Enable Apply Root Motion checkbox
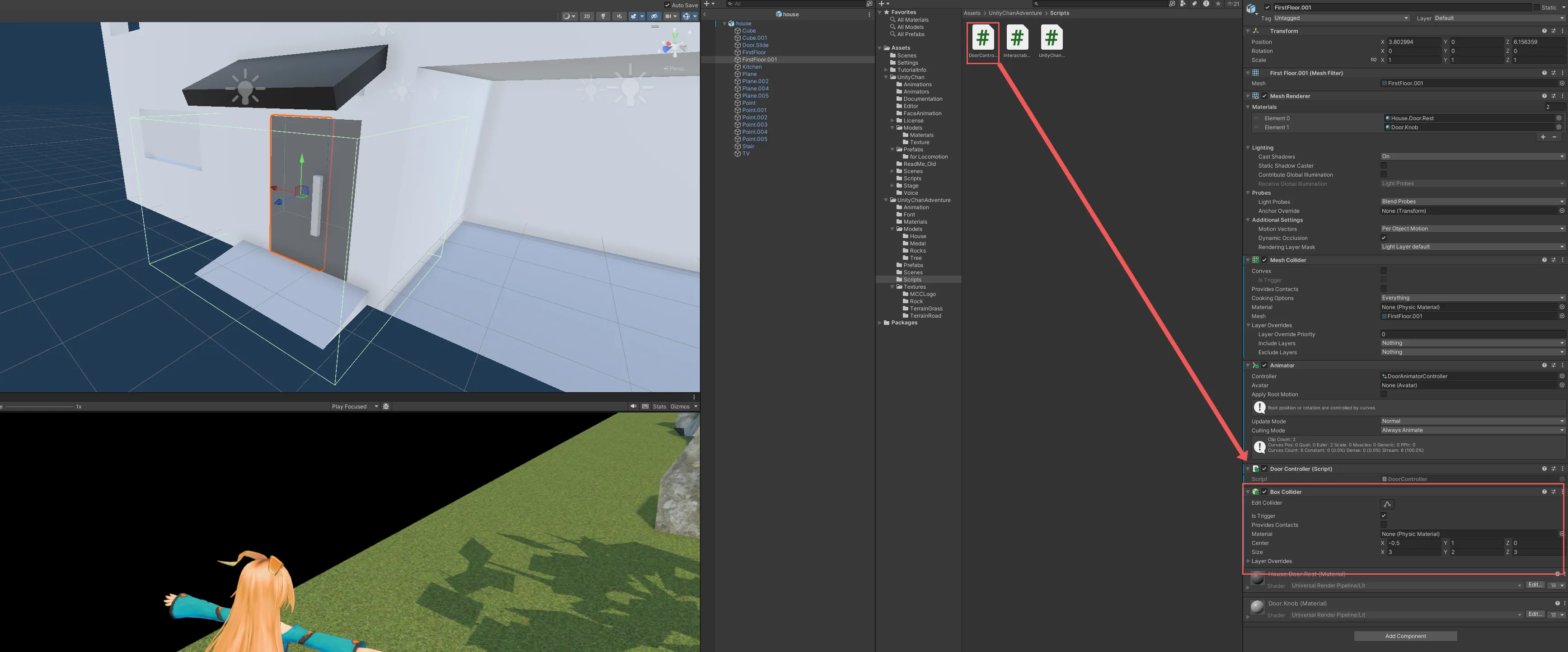Viewport: 1568px width, 652px height. (x=1384, y=394)
